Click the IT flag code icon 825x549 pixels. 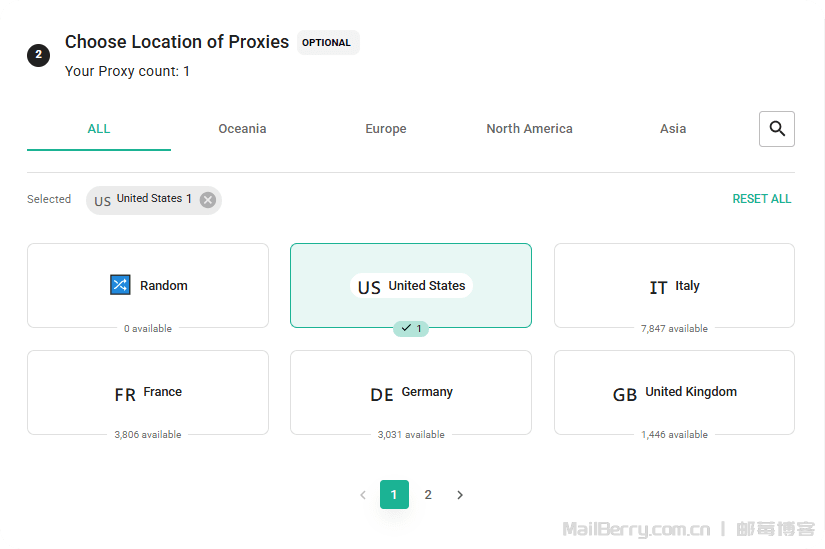[x=658, y=287]
